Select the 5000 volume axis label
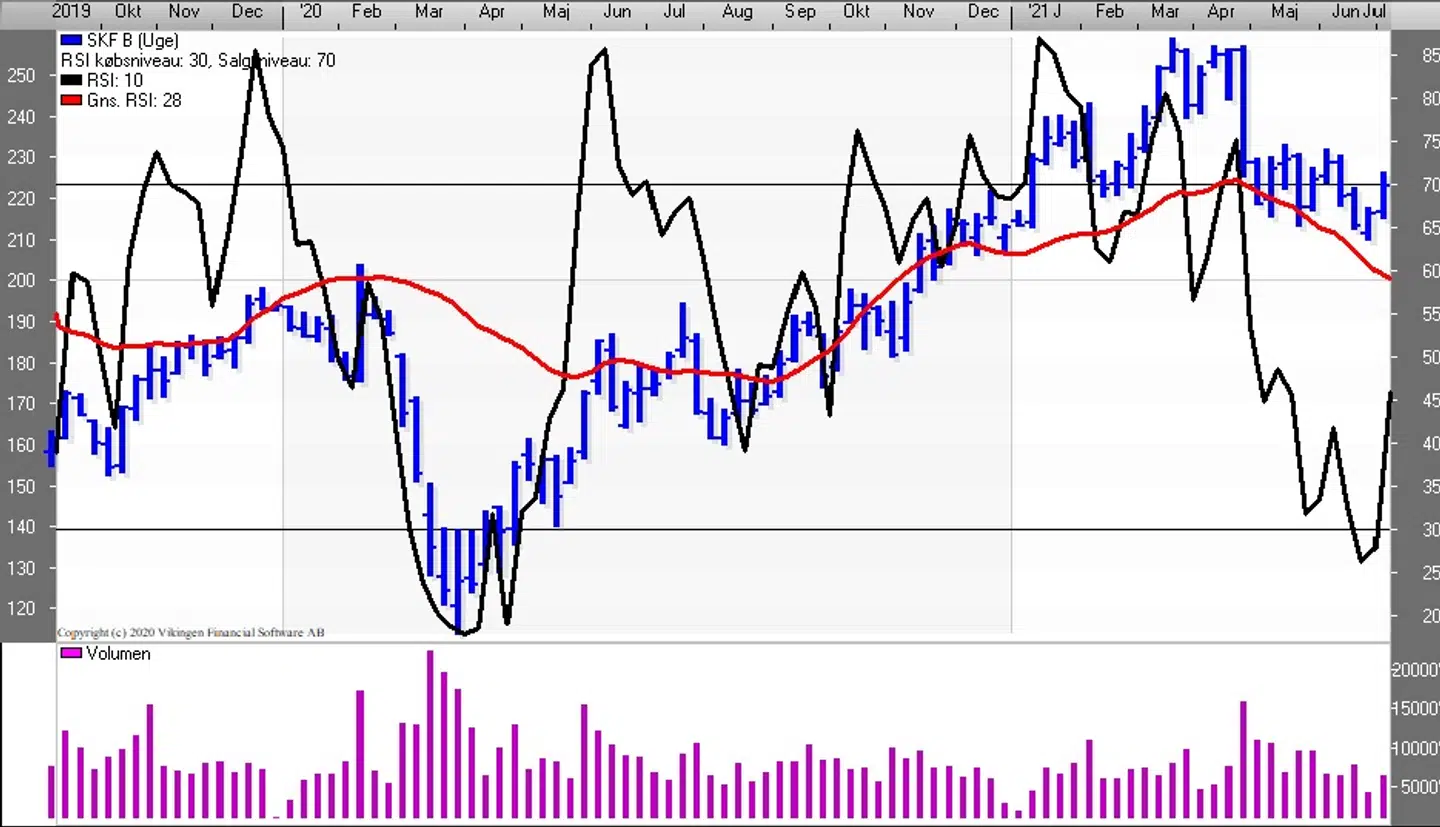This screenshot has width=1440, height=827. tap(1415, 787)
